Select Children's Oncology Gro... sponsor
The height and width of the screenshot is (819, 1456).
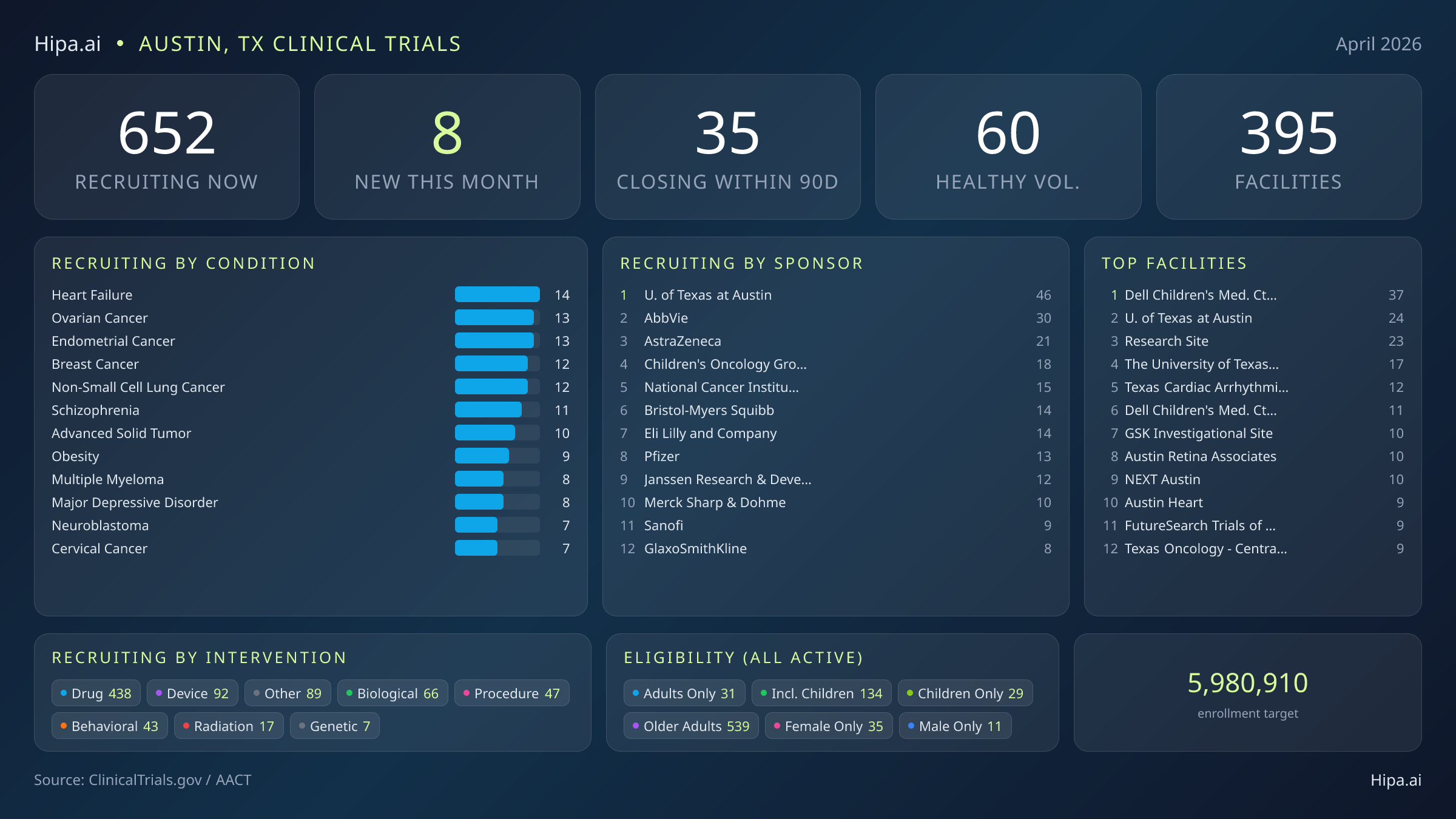tap(835, 364)
